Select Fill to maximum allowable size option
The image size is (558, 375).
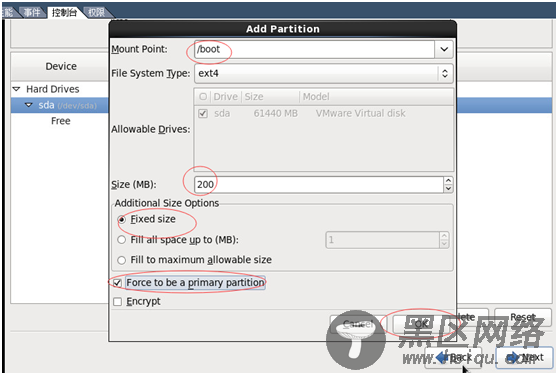point(122,260)
